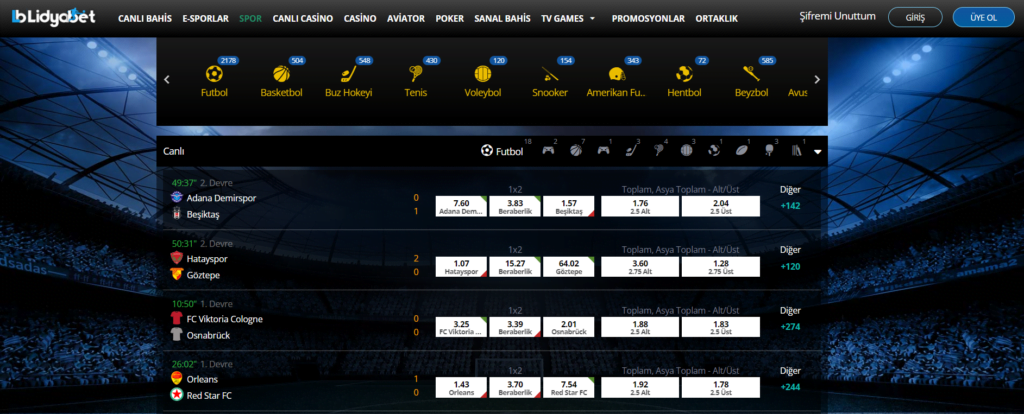1024x414 pixels.
Task: Click the Şifremi Unuttum link
Action: tap(837, 17)
